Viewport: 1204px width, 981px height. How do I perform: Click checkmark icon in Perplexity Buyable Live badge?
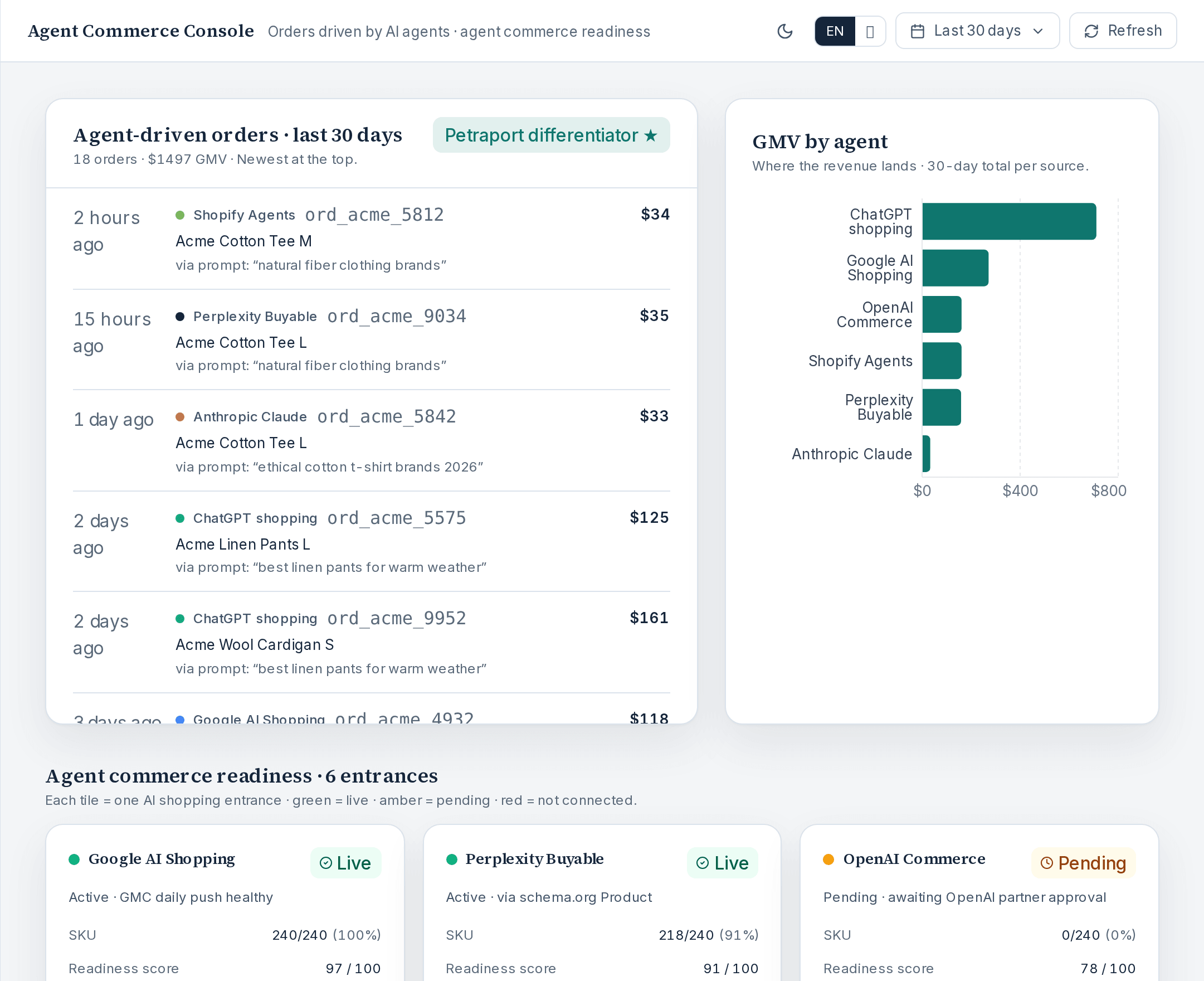pos(702,863)
